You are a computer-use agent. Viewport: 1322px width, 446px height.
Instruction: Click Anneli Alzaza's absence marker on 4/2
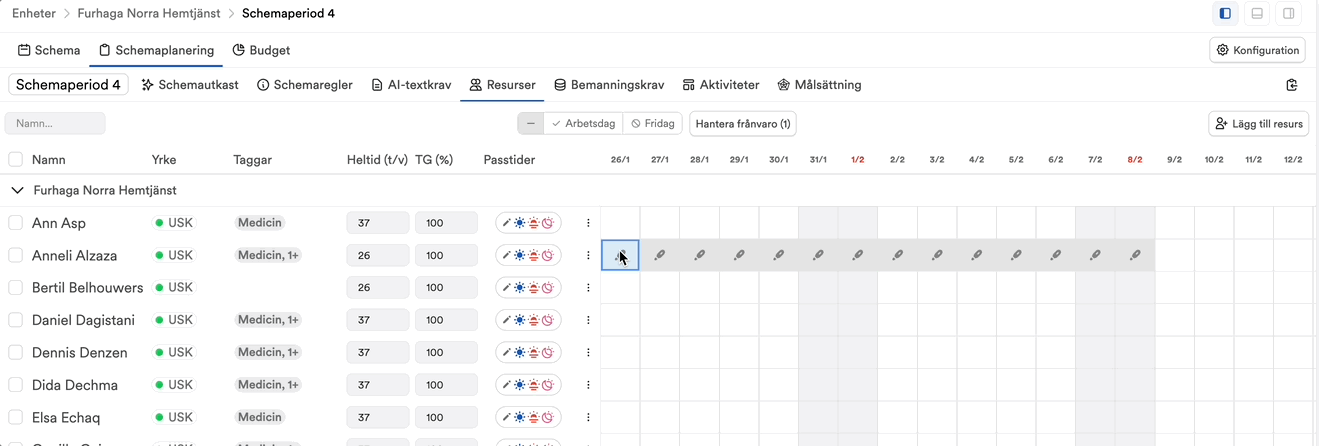click(x=977, y=256)
